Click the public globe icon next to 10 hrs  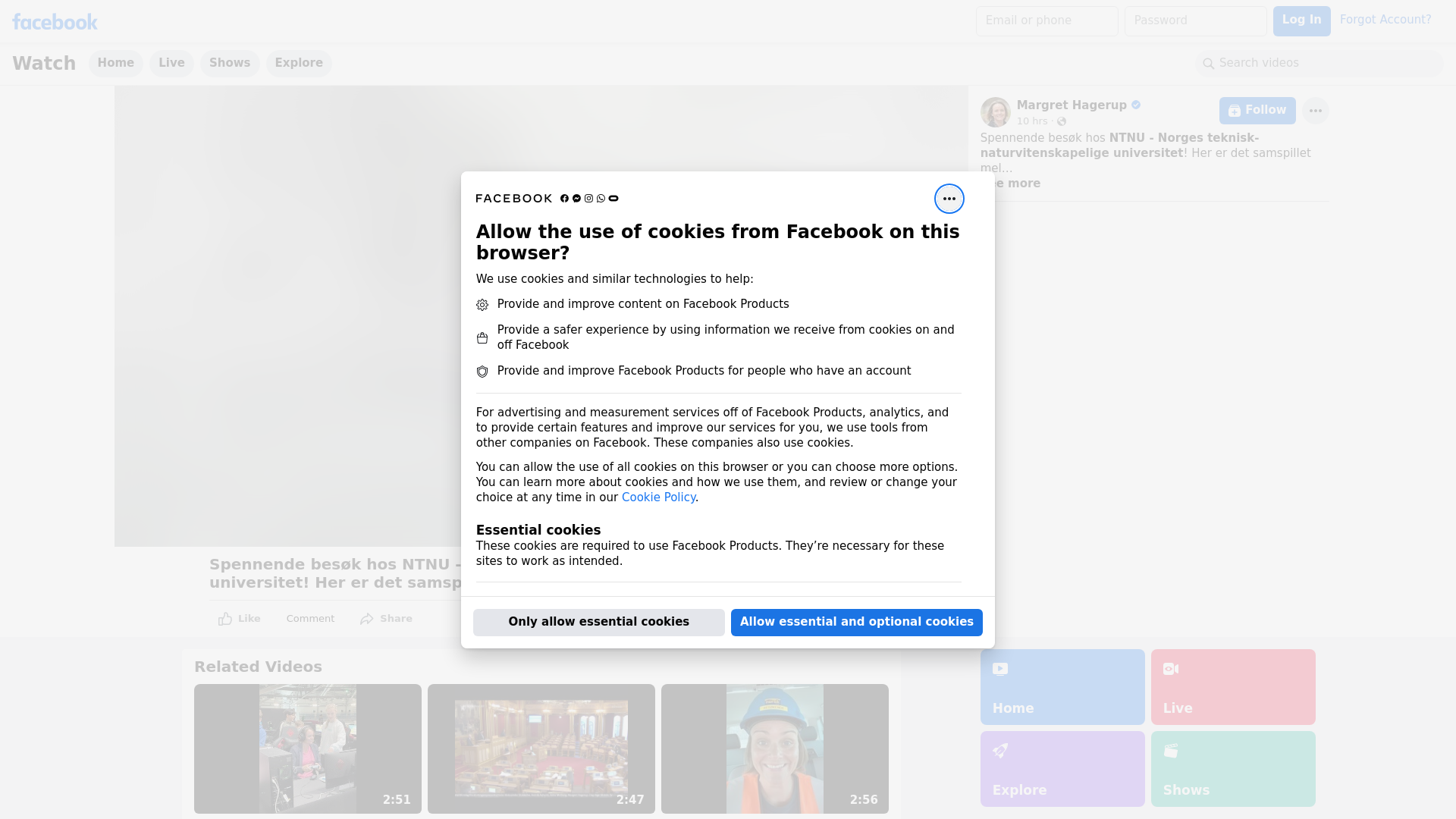point(1062,121)
